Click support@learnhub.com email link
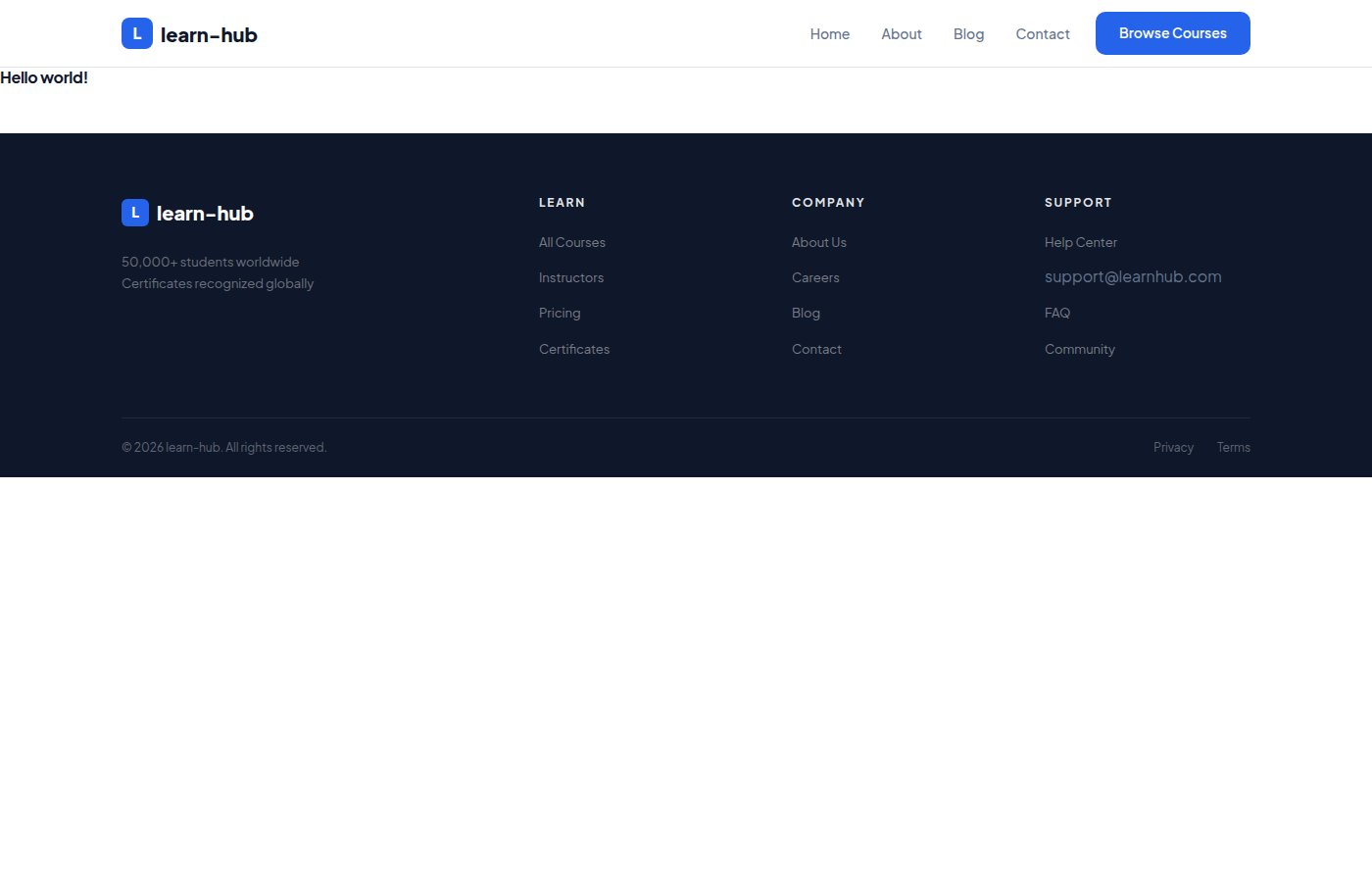Screen dimensions: 1372x882 tap(1133, 276)
